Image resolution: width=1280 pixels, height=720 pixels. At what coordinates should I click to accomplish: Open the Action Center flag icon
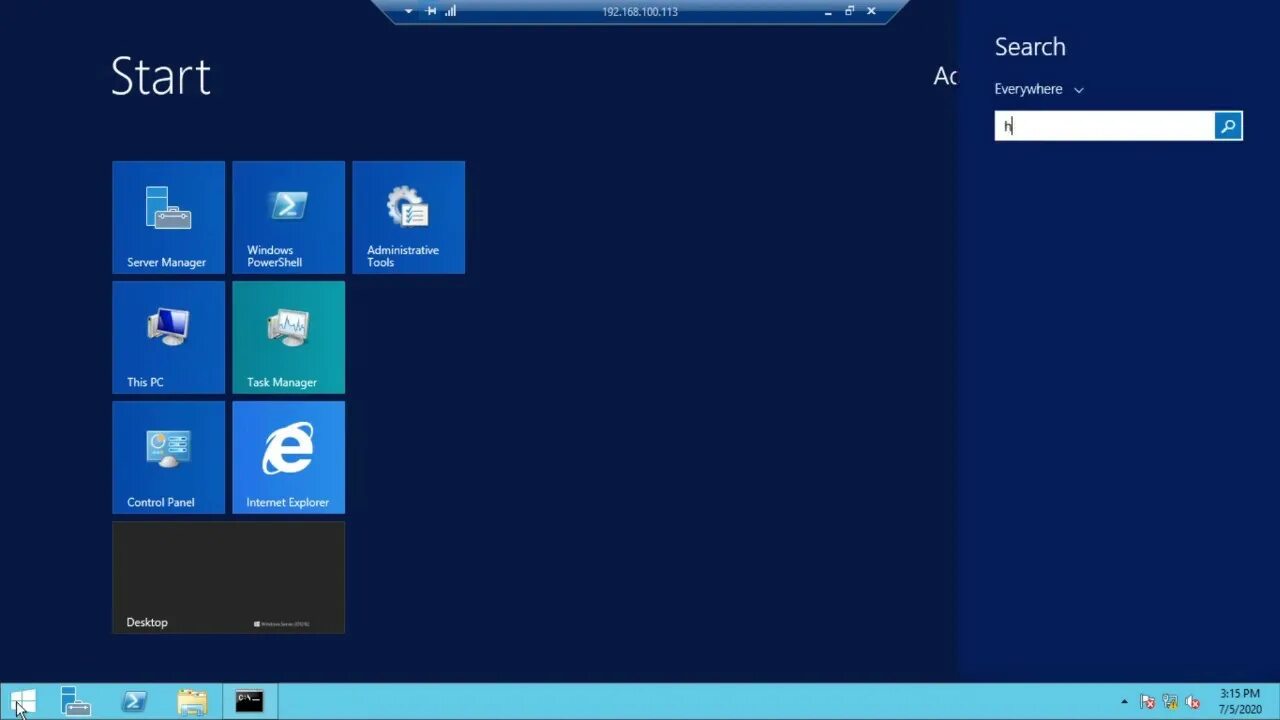pos(1148,702)
